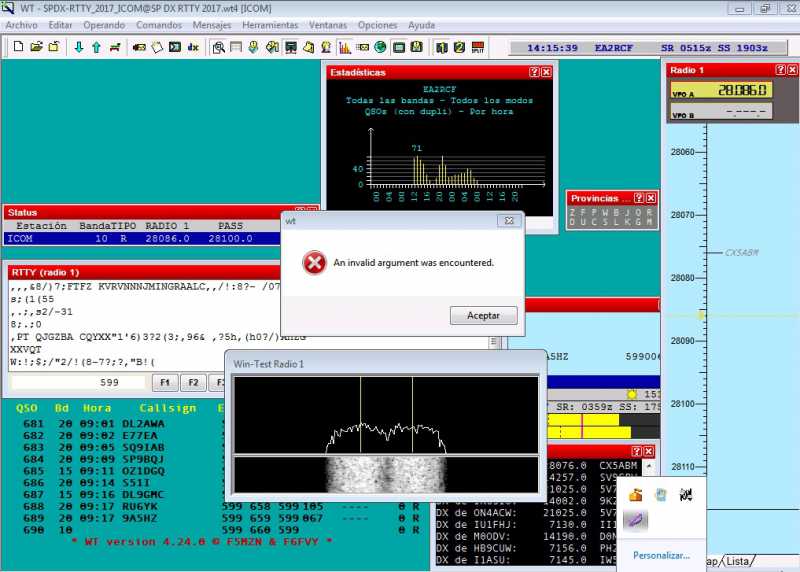Click the Open file folder icon
The height and width of the screenshot is (572, 800).
coord(36,47)
